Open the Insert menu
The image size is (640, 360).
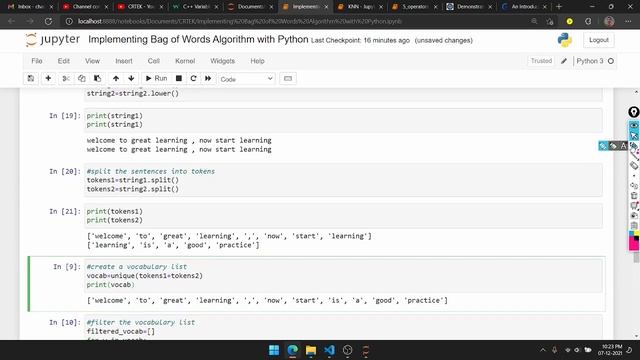(x=124, y=61)
